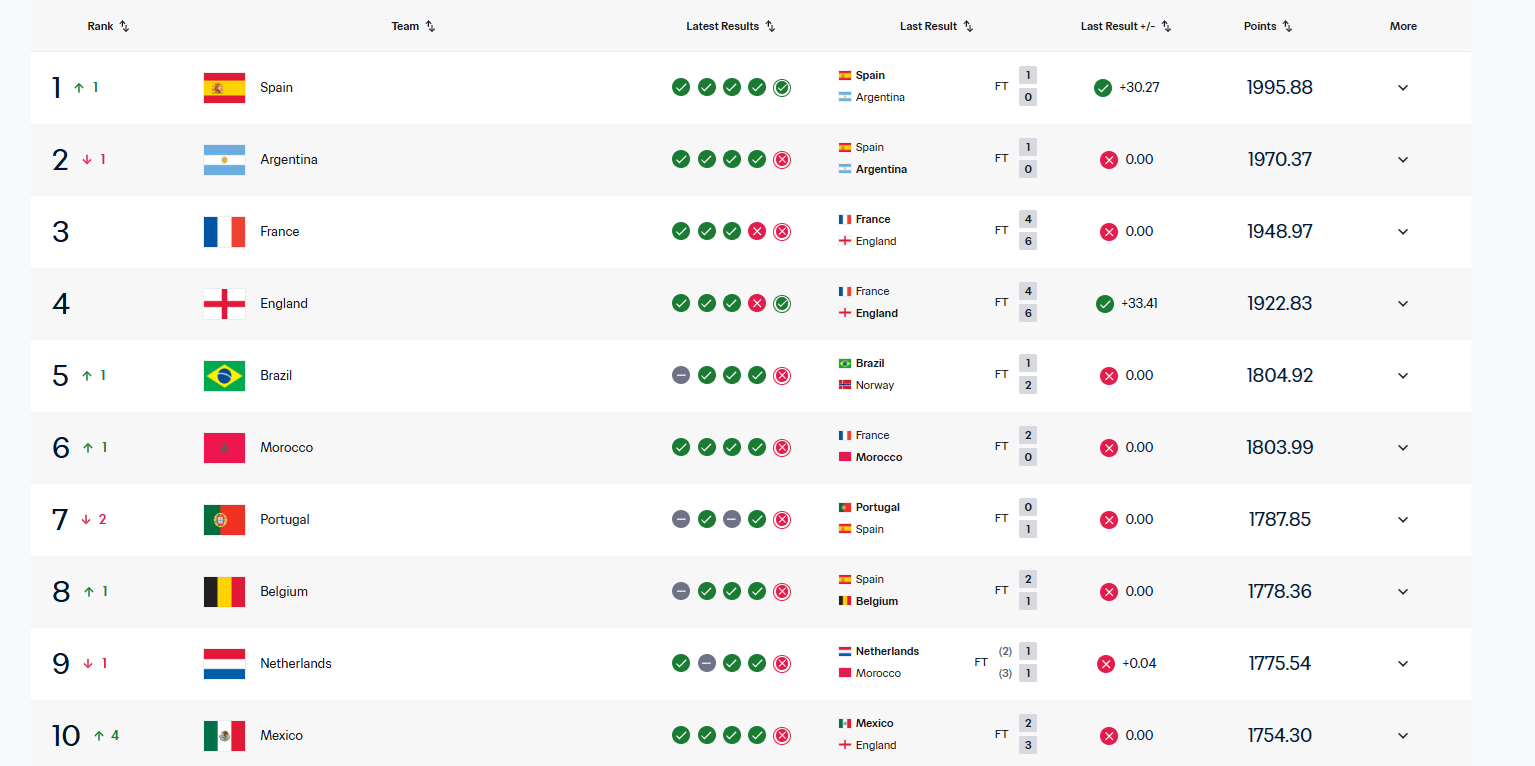Click the points value 1754.30
This screenshot has height=766, width=1535.
pyautogui.click(x=1280, y=736)
